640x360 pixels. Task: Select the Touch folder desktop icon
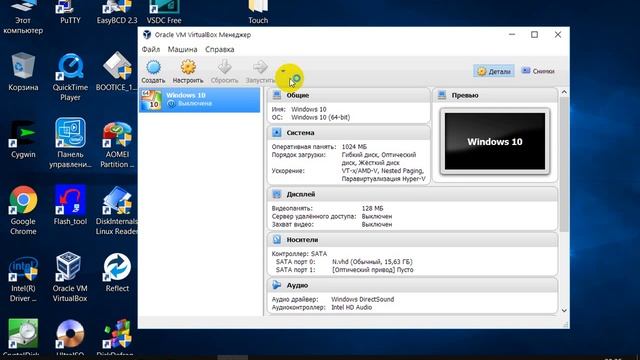click(x=258, y=12)
